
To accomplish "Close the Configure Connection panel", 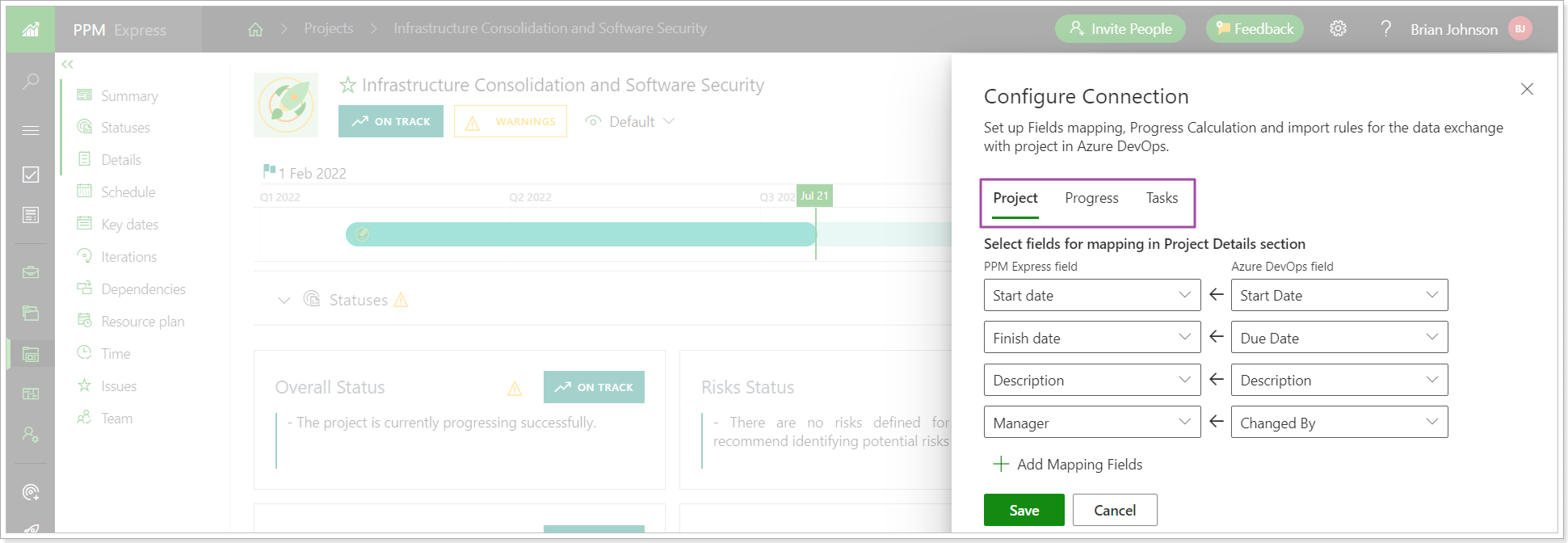I will (1527, 89).
